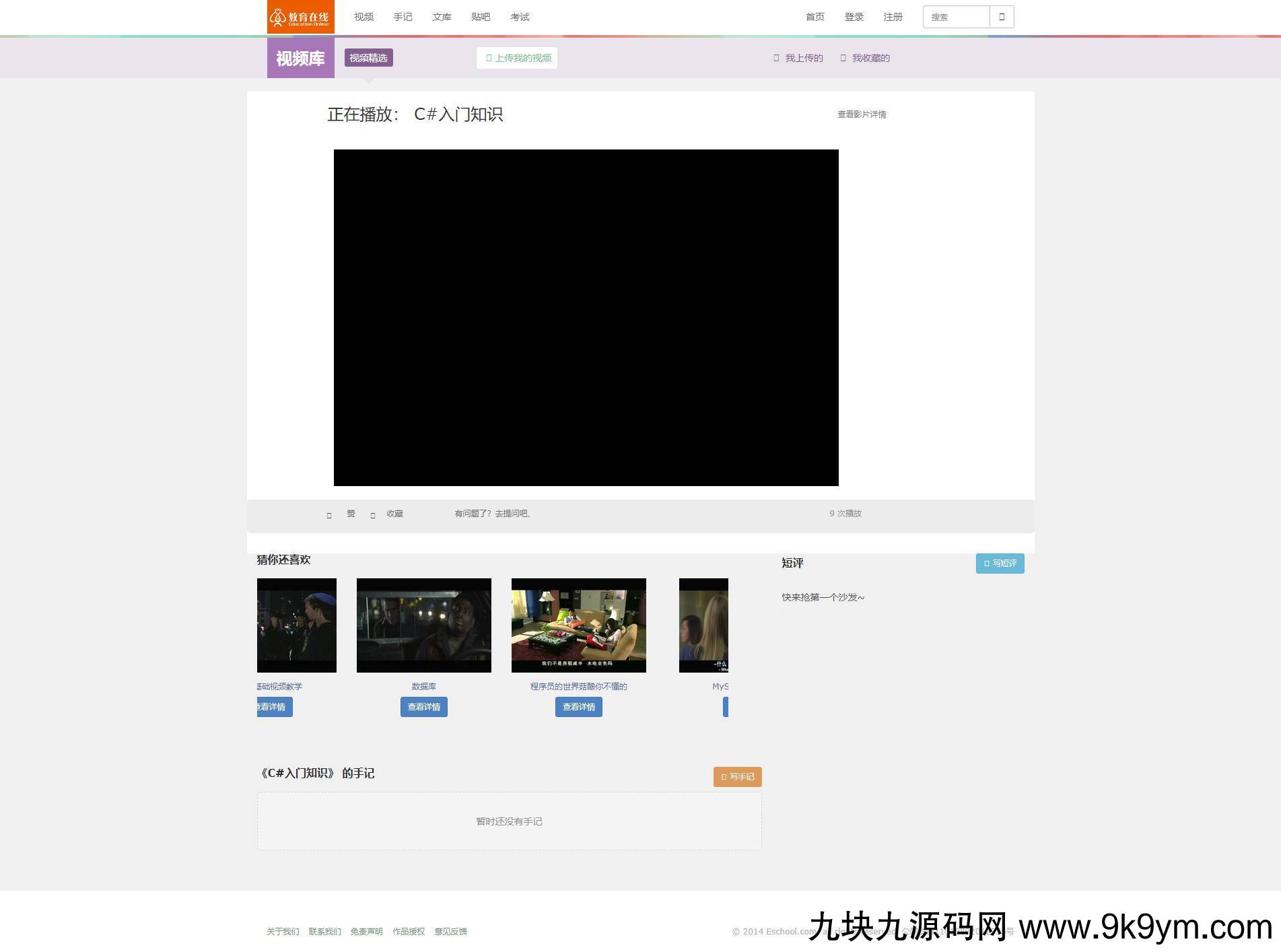Viewport: 1281px width, 952px height.
Task: Click the 注册 registration link
Action: pyautogui.click(x=893, y=17)
